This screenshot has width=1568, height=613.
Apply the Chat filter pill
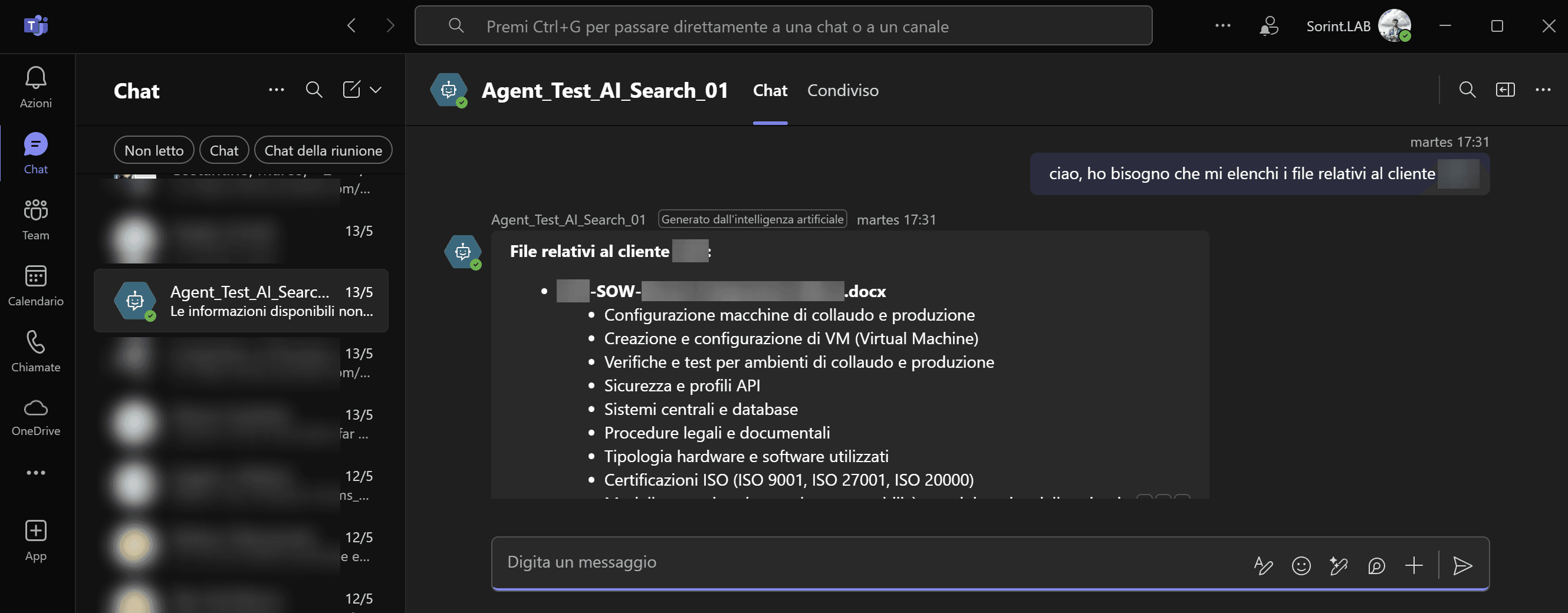coord(224,150)
